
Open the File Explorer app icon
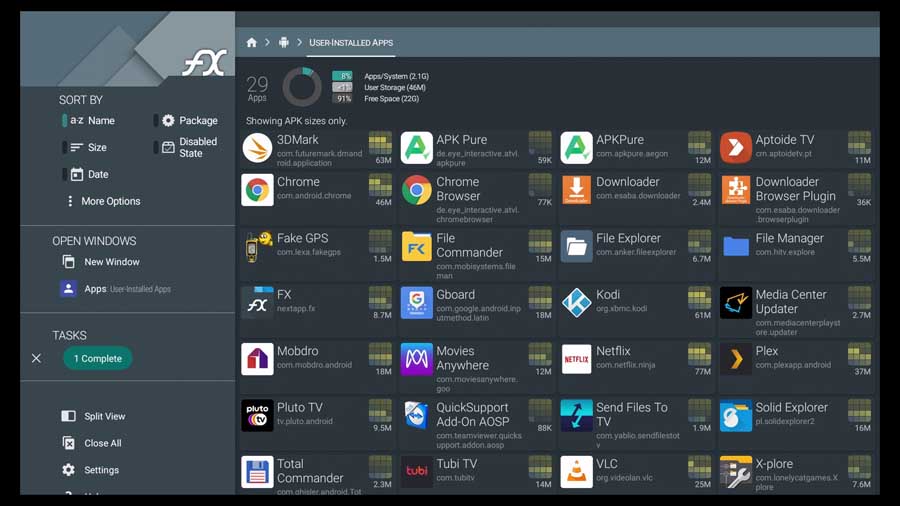(x=576, y=247)
